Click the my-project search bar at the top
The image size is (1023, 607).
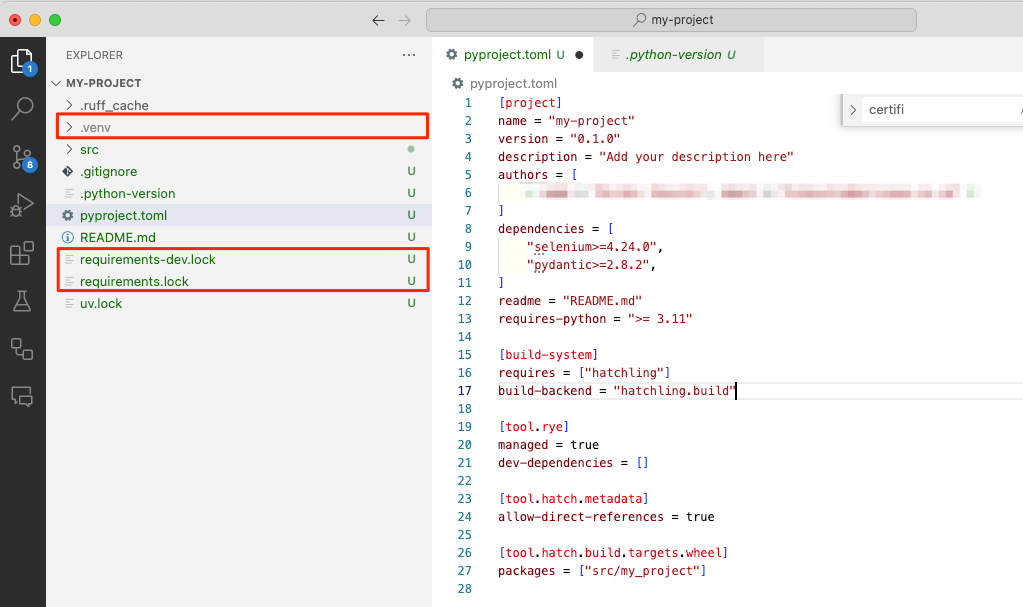[671, 19]
